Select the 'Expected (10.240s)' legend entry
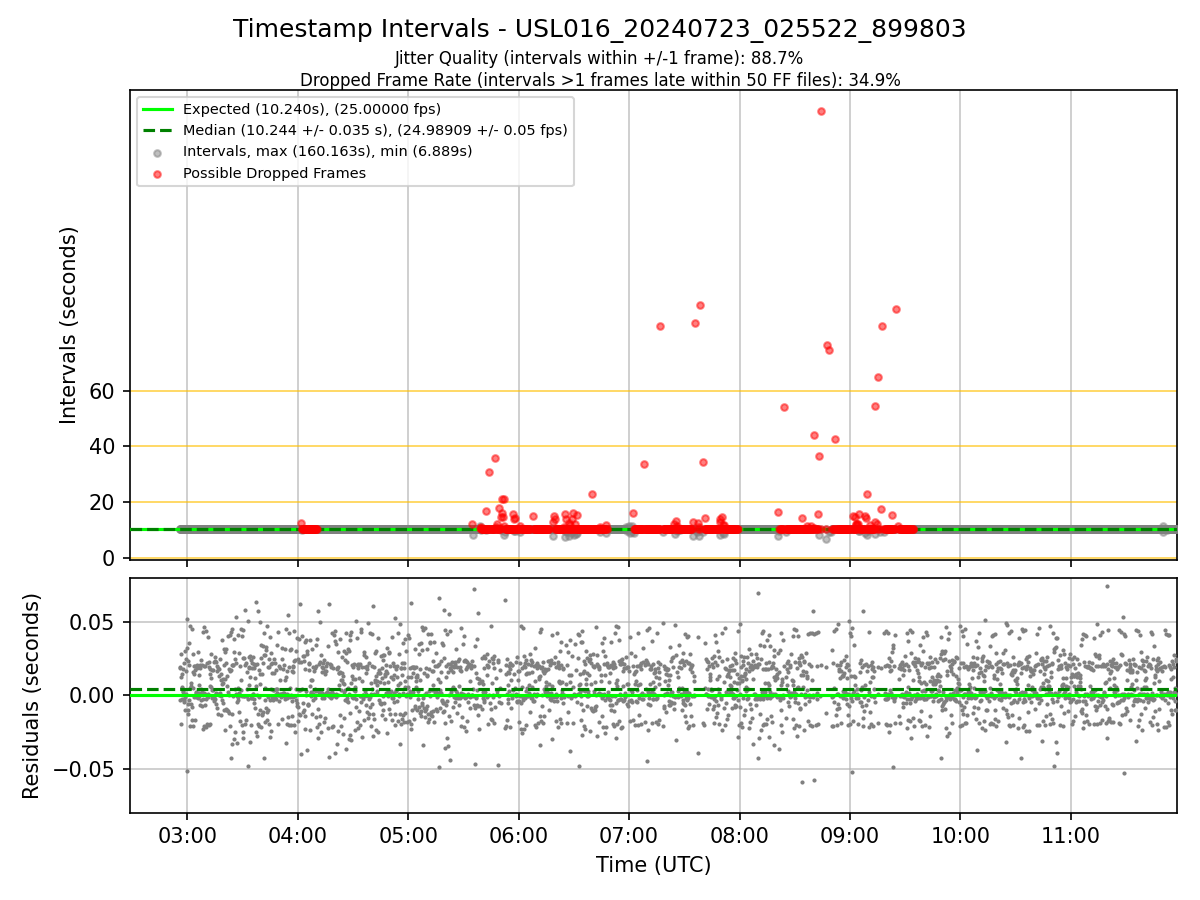Image resolution: width=1200 pixels, height=900 pixels. [x=312, y=109]
